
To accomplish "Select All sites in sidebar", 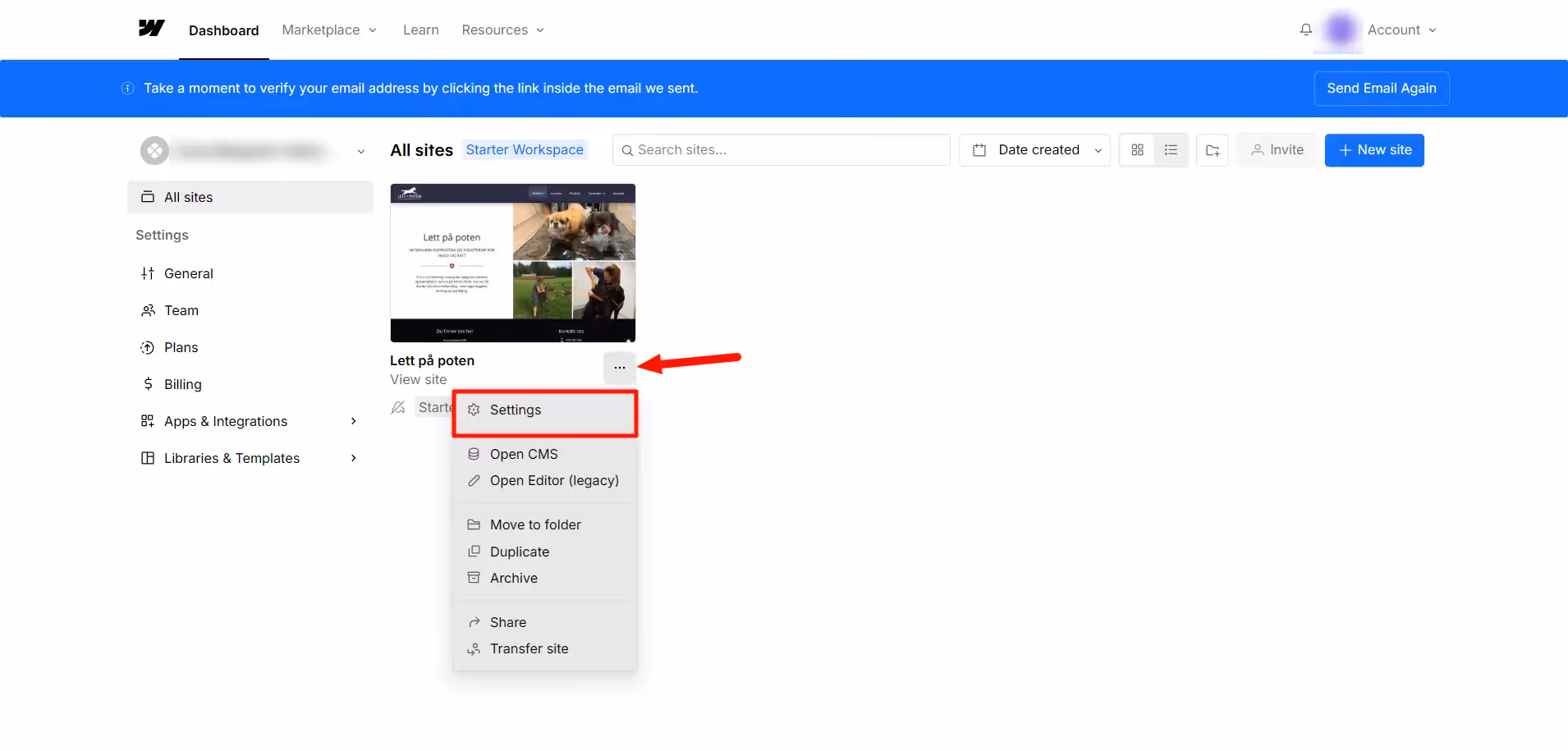I will click(250, 197).
